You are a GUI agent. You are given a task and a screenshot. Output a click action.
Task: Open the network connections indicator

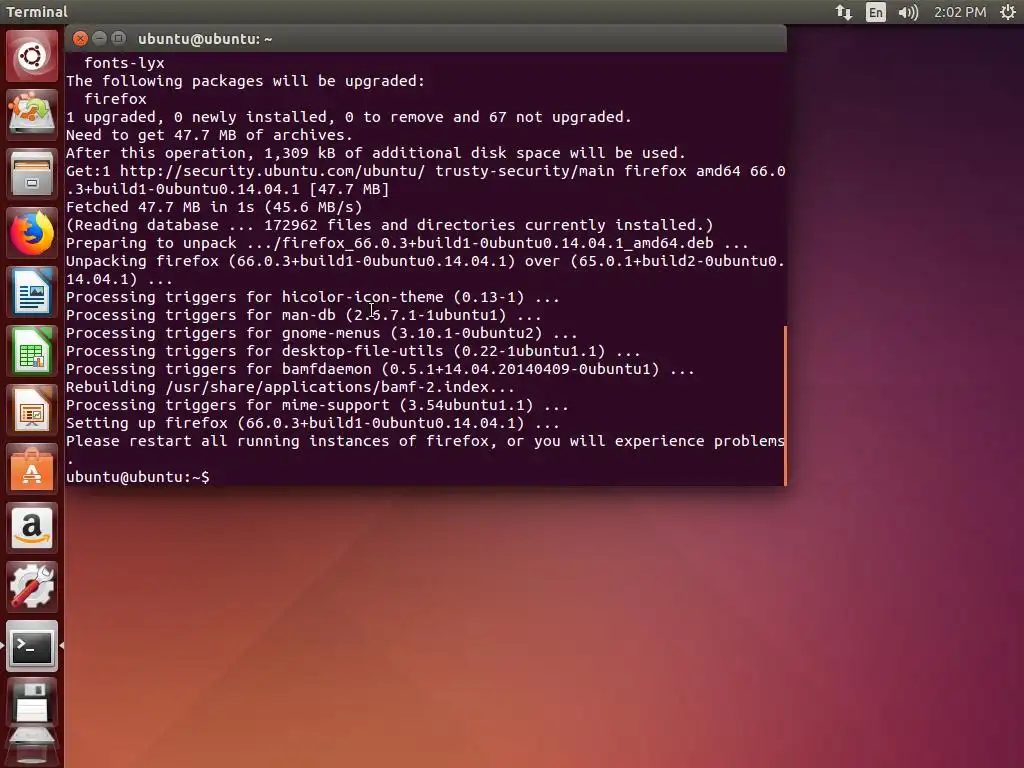(x=844, y=12)
